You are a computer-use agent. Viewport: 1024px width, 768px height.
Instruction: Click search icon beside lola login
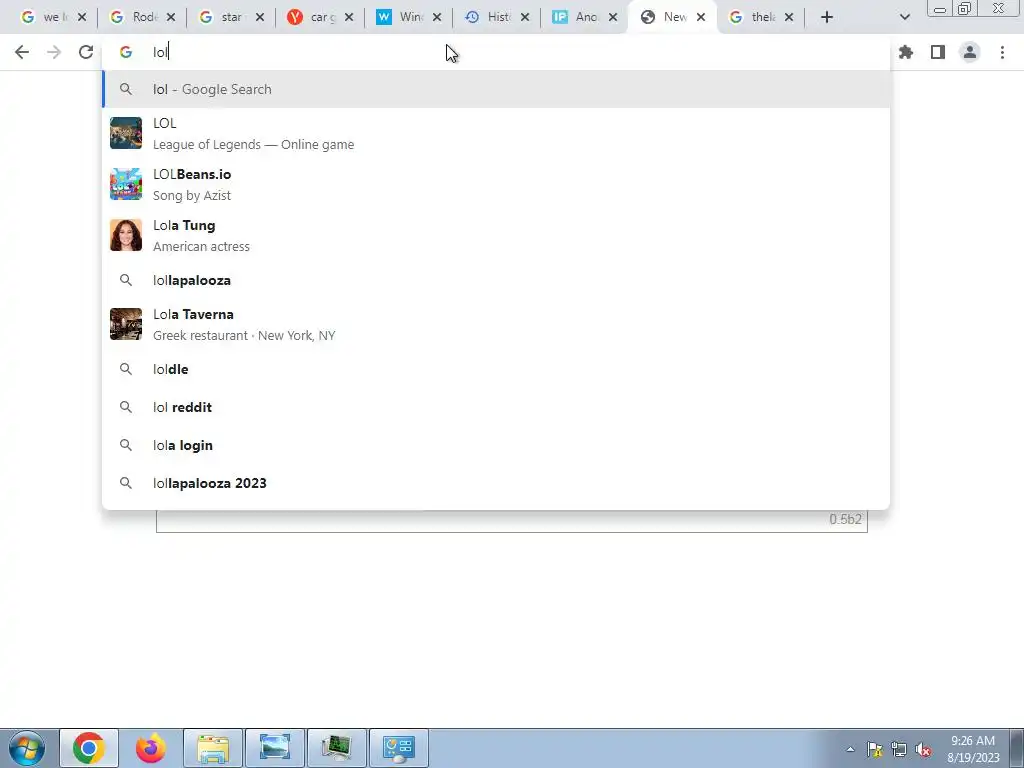(x=126, y=445)
